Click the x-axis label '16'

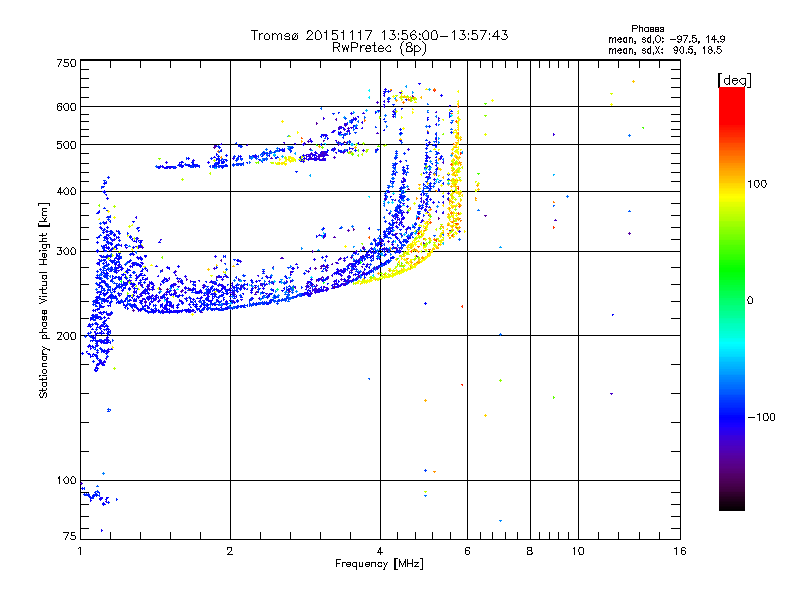pos(680,551)
